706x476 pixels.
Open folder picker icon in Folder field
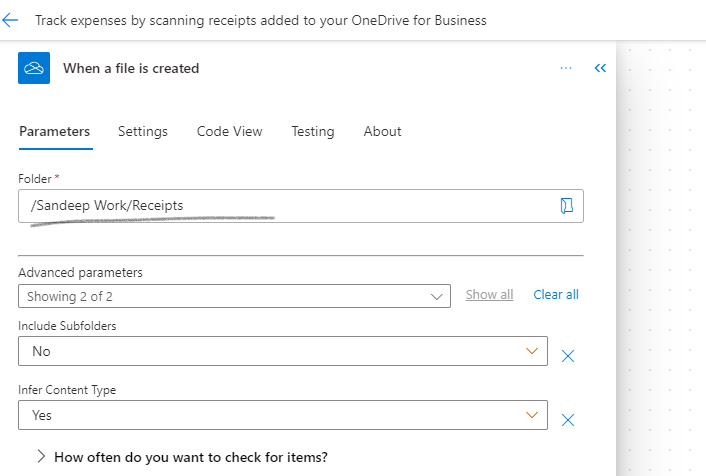(x=566, y=206)
